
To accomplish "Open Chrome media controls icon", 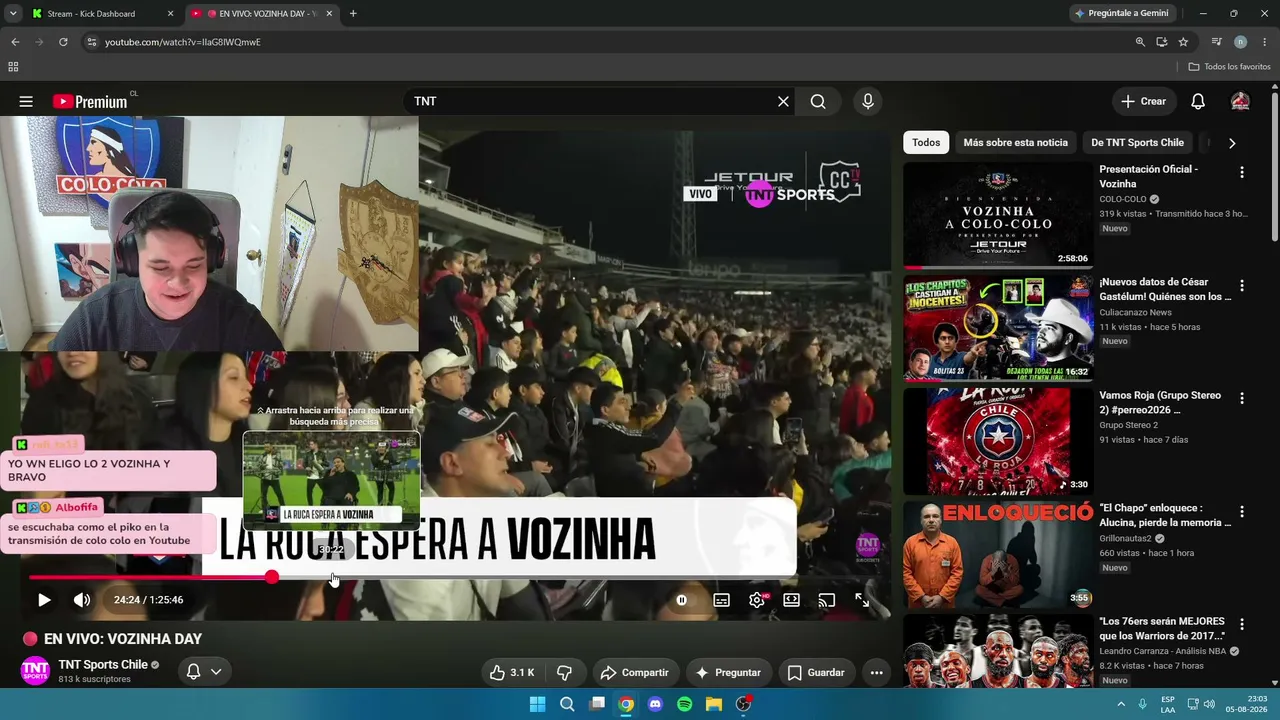I will (x=1216, y=42).
